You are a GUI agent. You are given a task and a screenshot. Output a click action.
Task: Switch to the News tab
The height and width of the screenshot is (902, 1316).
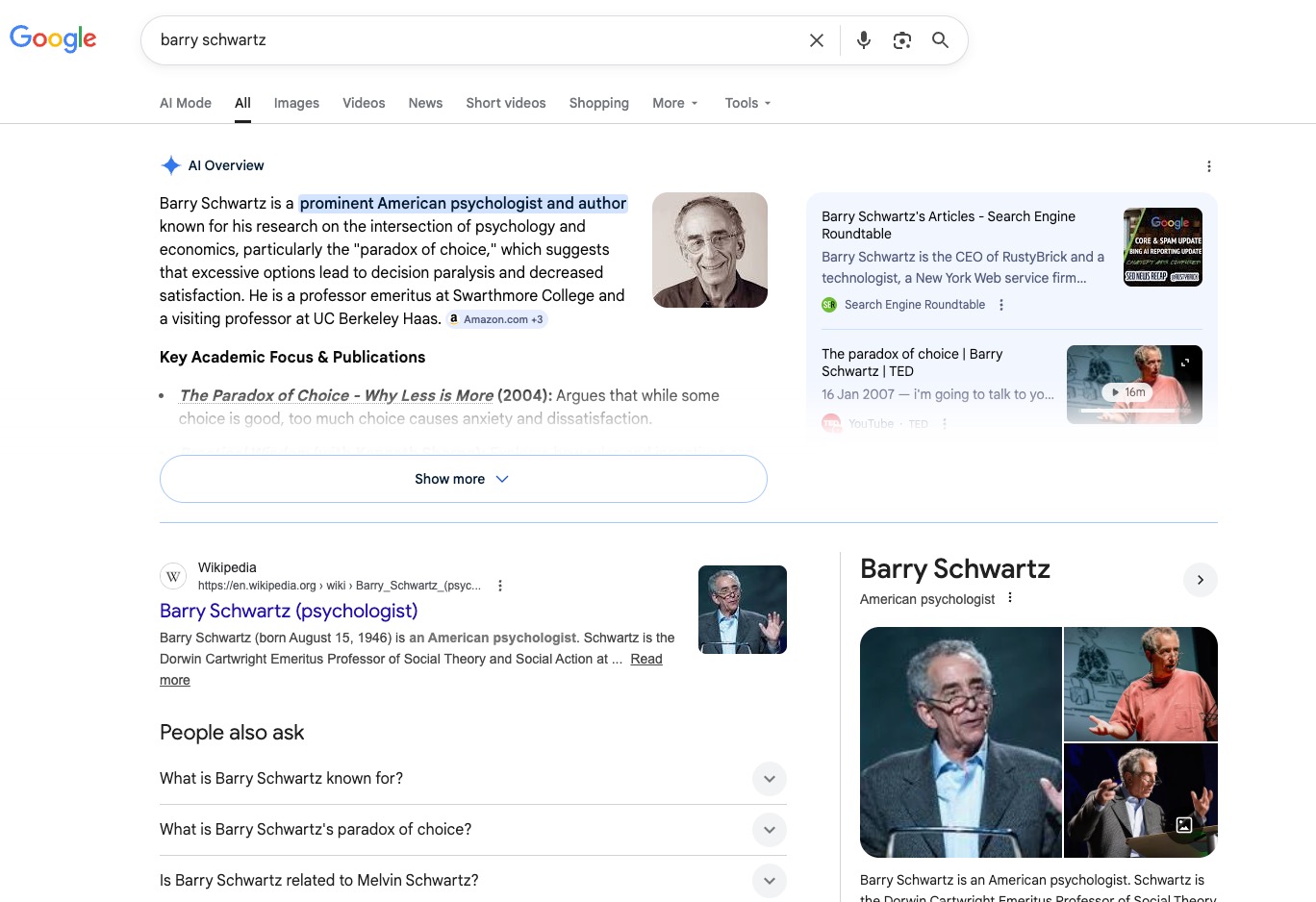pyautogui.click(x=425, y=103)
